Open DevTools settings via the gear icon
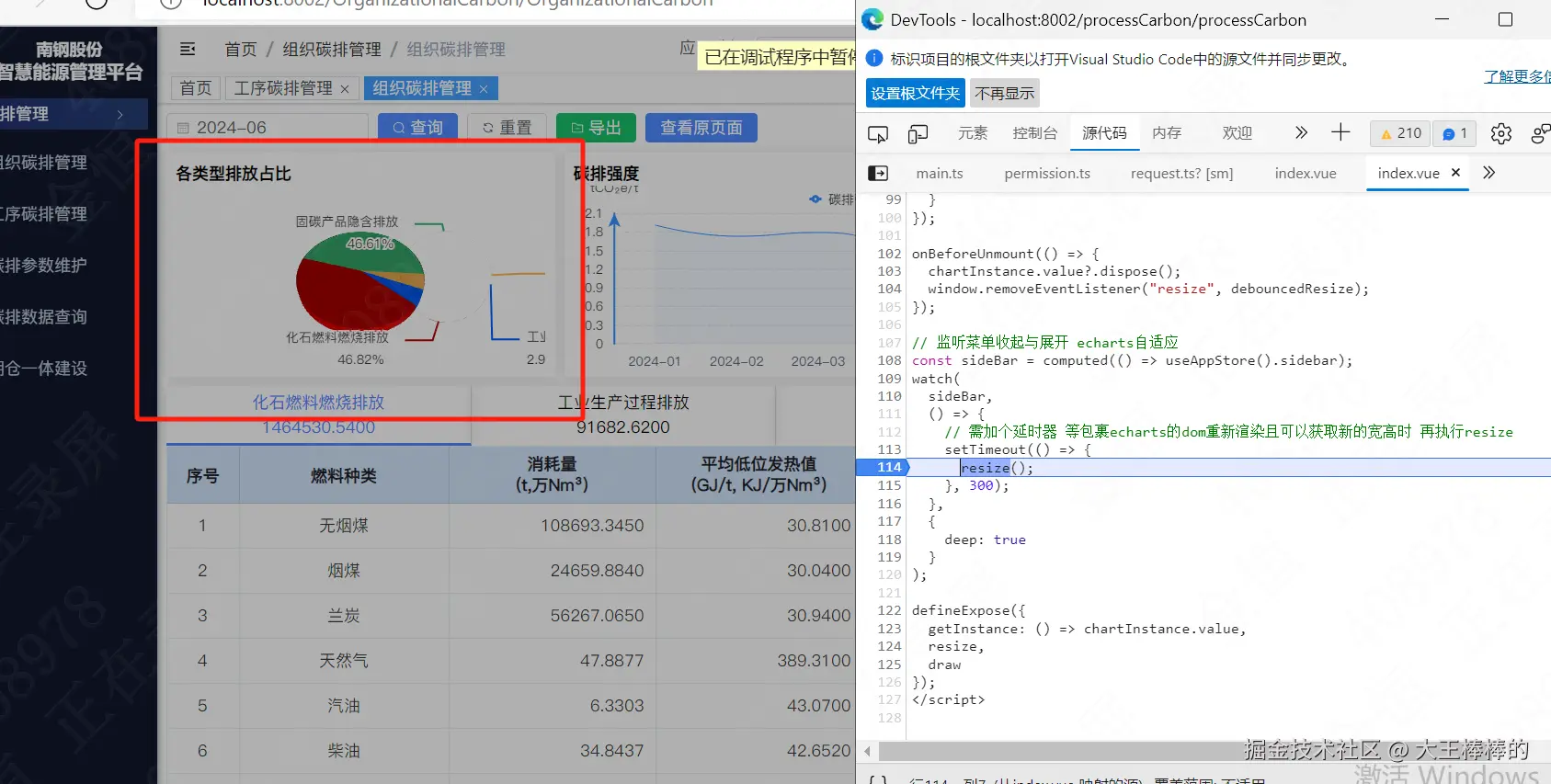The height and width of the screenshot is (784, 1551). click(x=1500, y=134)
